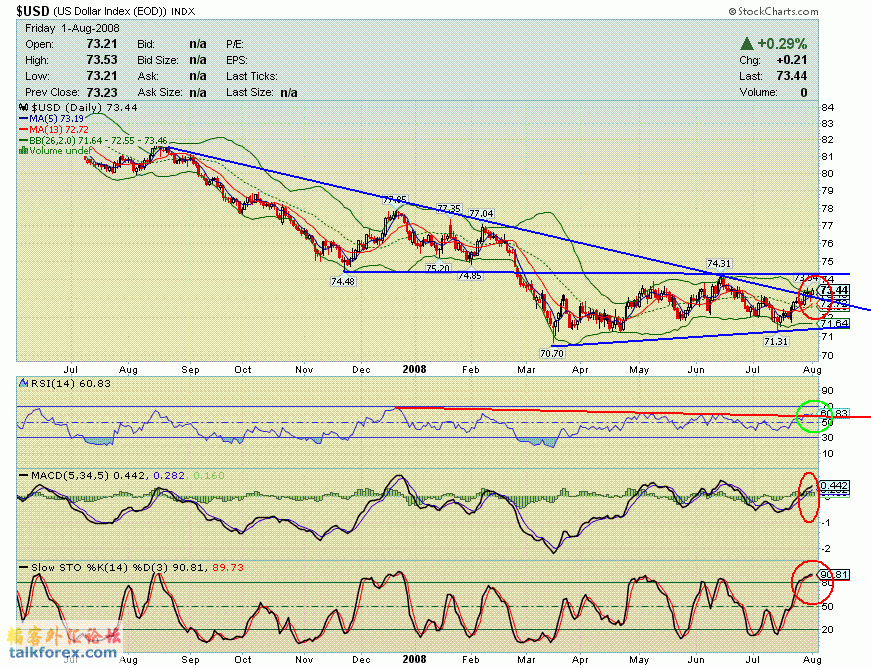Click the green up-triangle next to +0.29%
This screenshot has height=668, width=871.
pyautogui.click(x=747, y=43)
